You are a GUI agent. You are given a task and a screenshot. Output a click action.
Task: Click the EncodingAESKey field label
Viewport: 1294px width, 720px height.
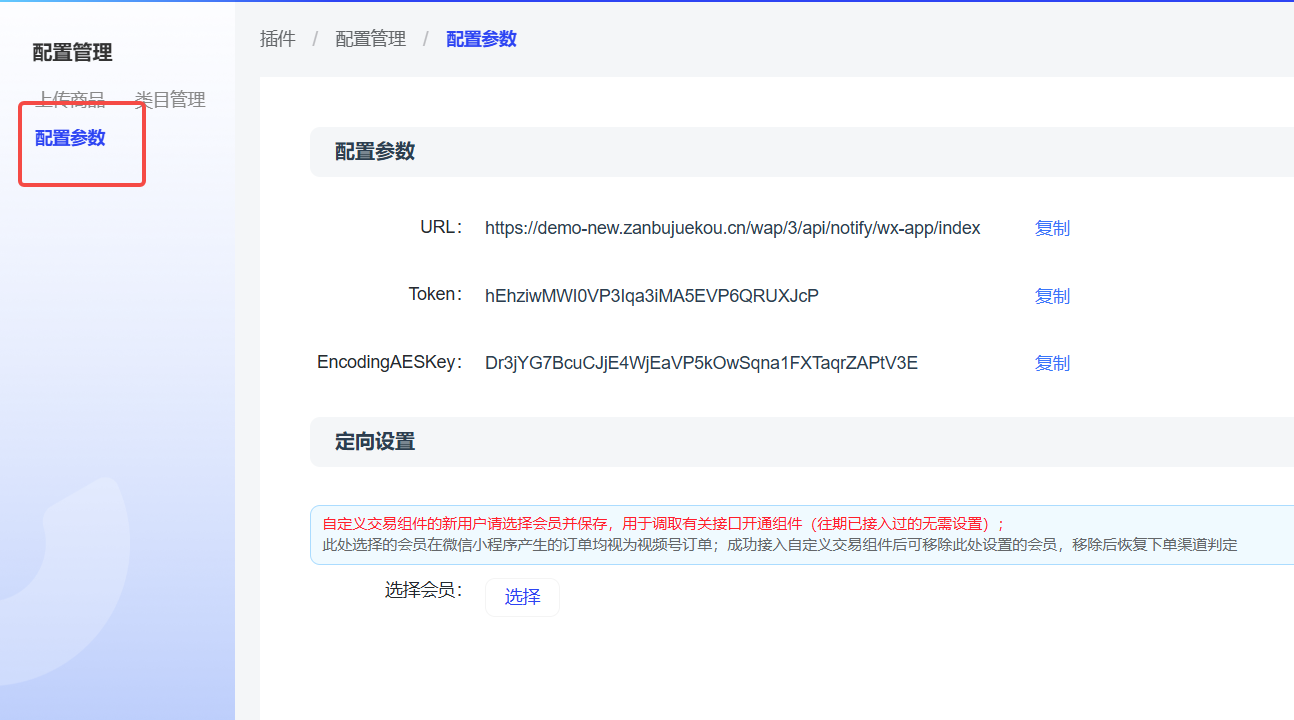(389, 362)
